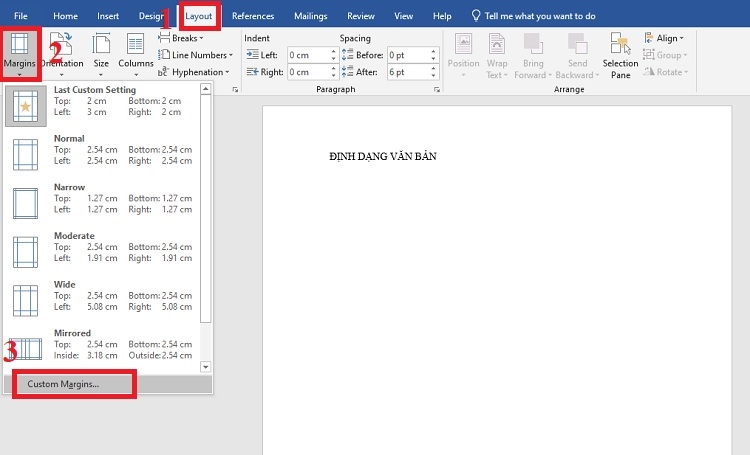
Task: Click the Wrap Text icon
Action: [x=497, y=54]
